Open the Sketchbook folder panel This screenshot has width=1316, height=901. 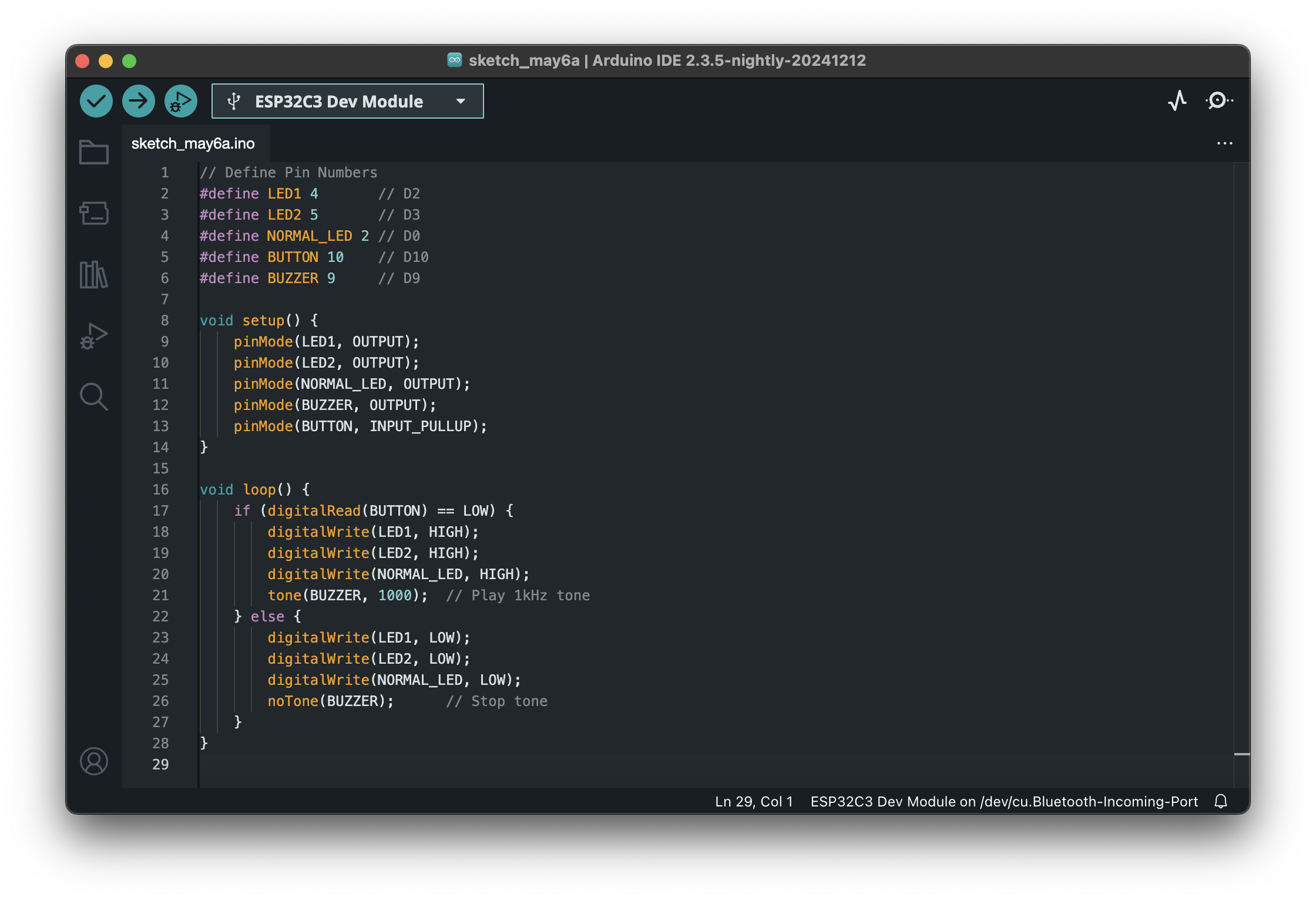click(x=94, y=152)
